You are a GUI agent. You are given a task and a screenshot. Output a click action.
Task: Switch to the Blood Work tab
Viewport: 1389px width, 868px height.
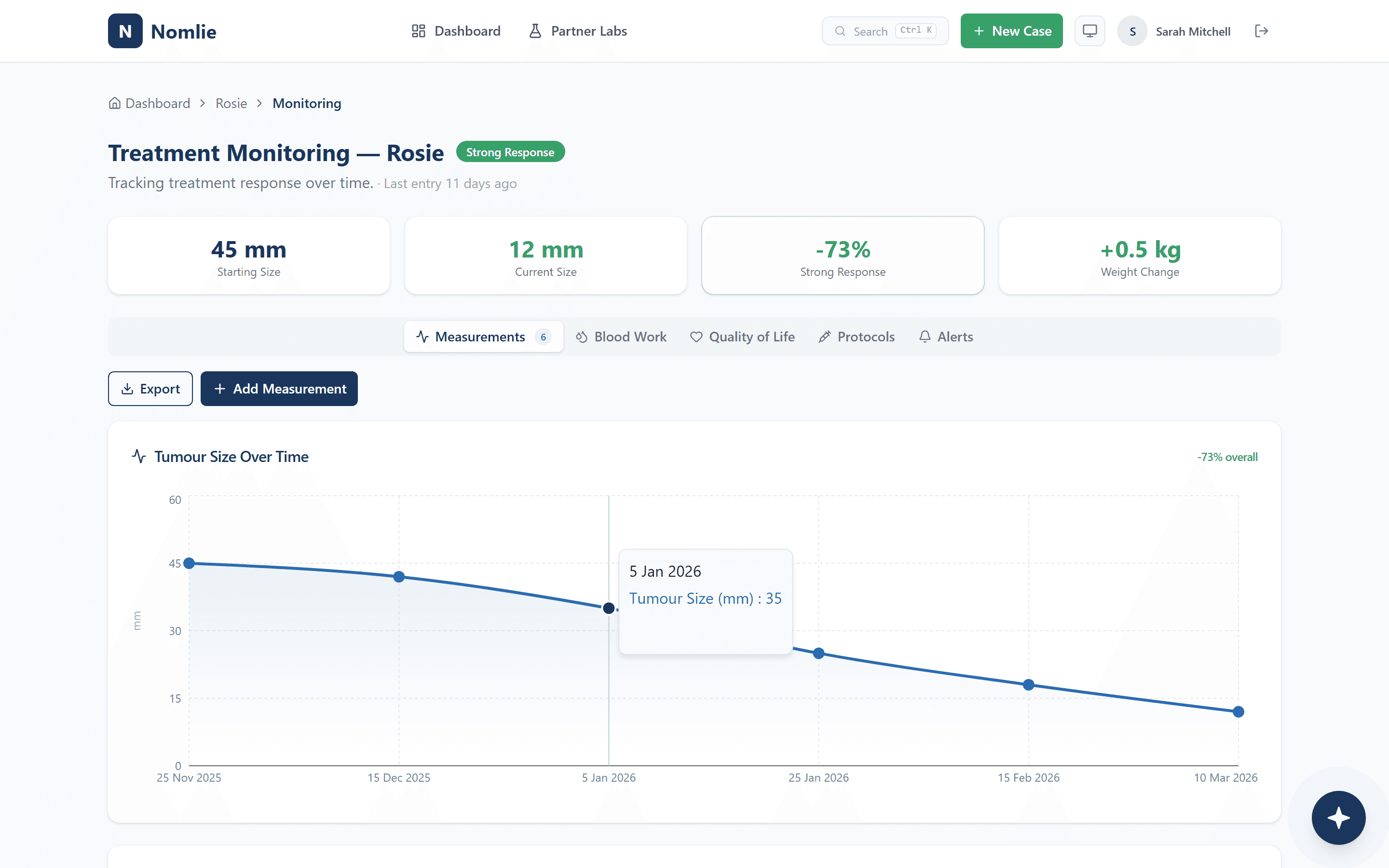click(621, 337)
